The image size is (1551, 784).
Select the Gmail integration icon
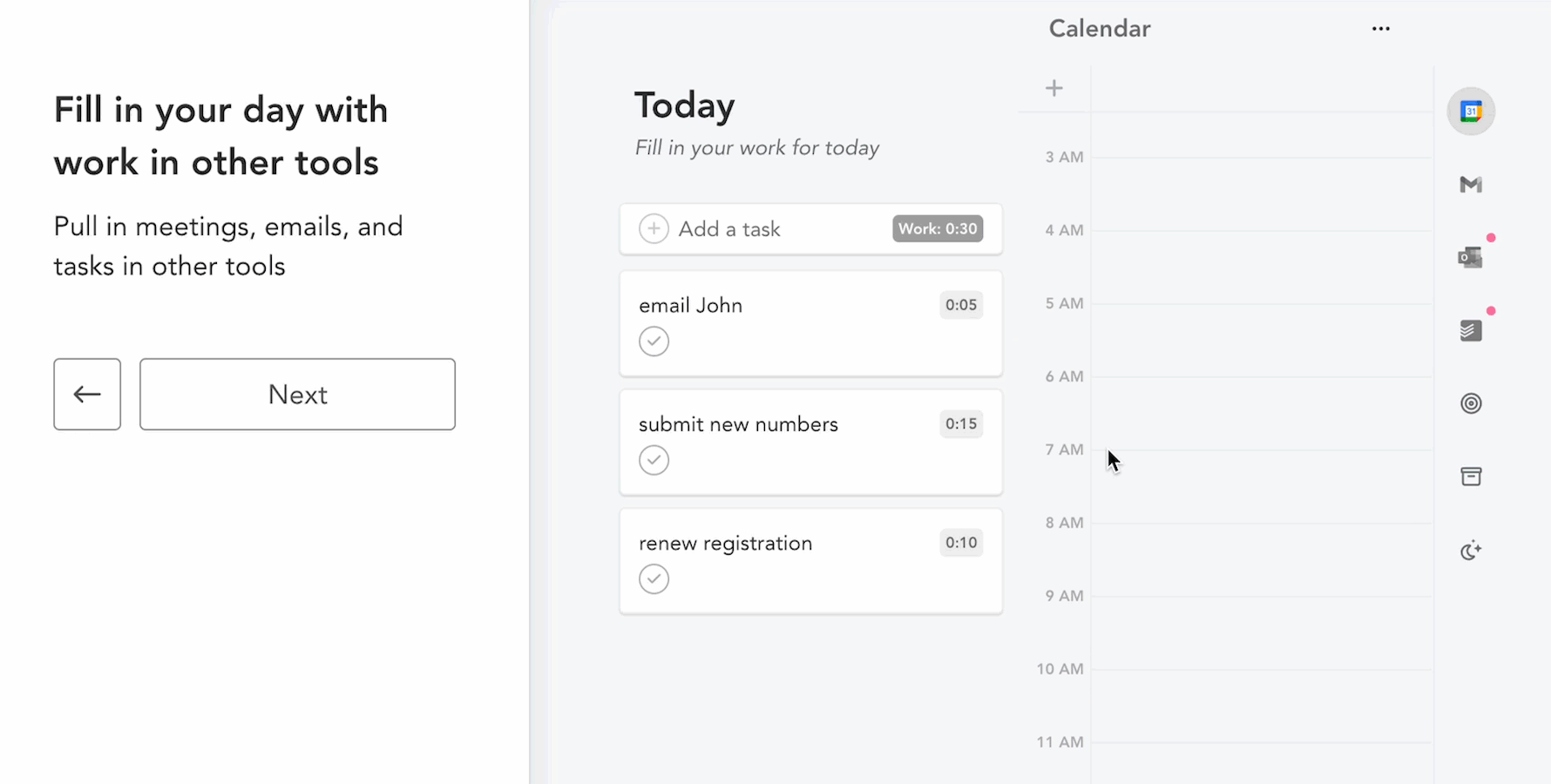pos(1470,184)
